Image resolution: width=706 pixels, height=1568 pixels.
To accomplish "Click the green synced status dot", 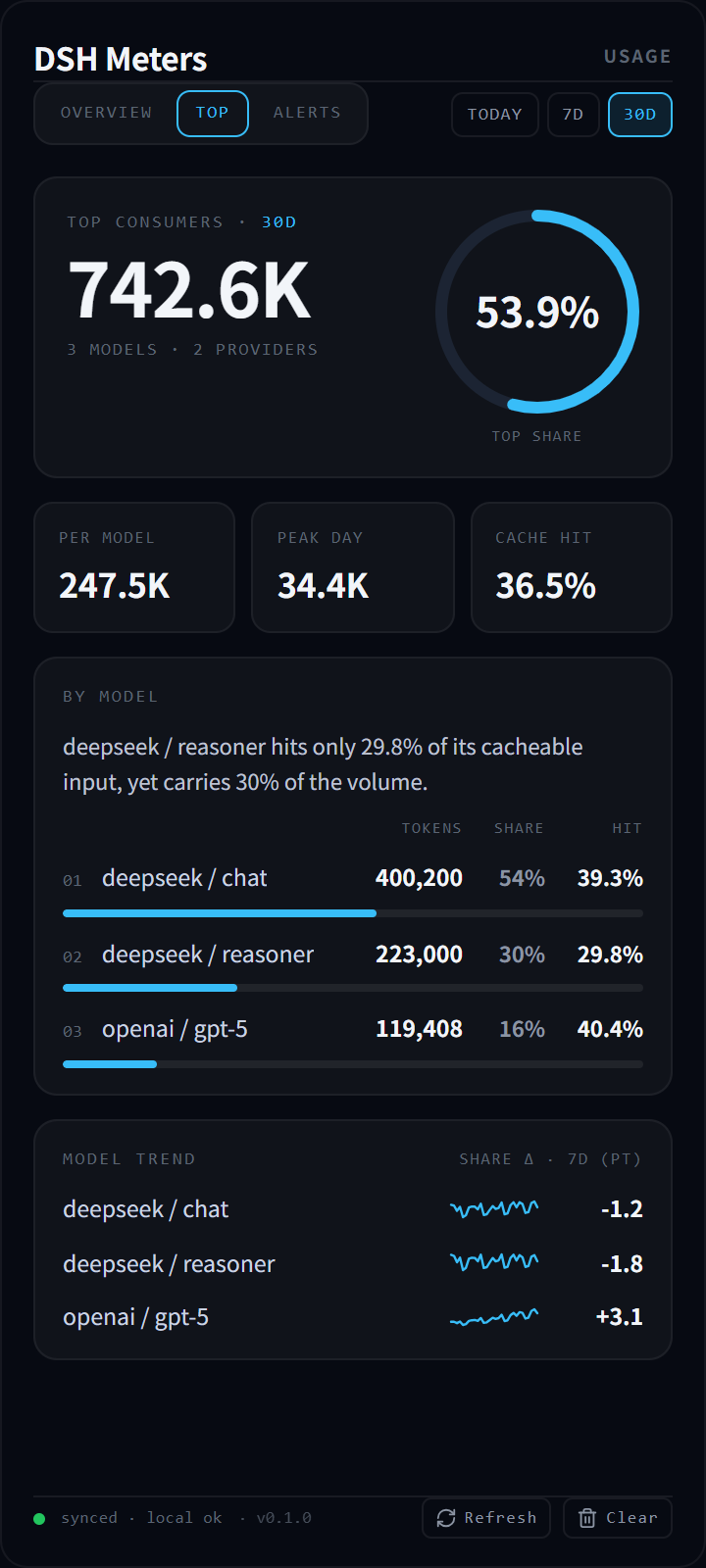I will click(x=39, y=1519).
